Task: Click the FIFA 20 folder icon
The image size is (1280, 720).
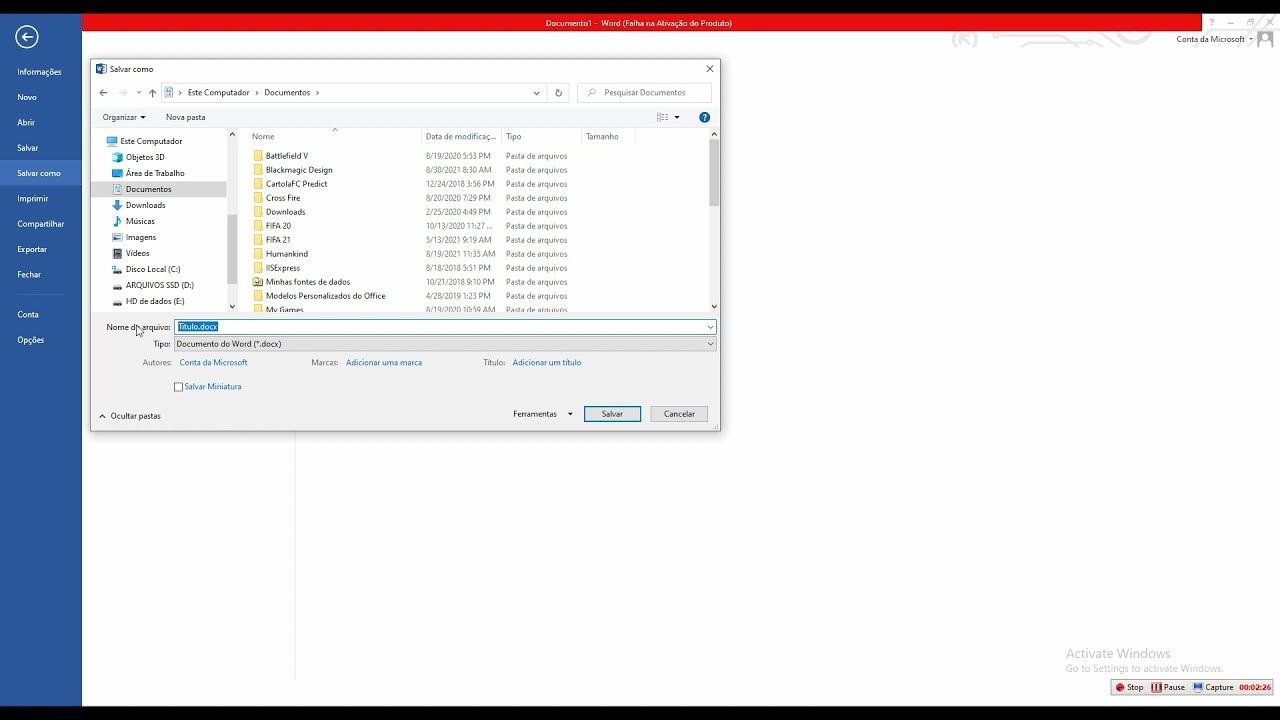Action: (x=258, y=226)
